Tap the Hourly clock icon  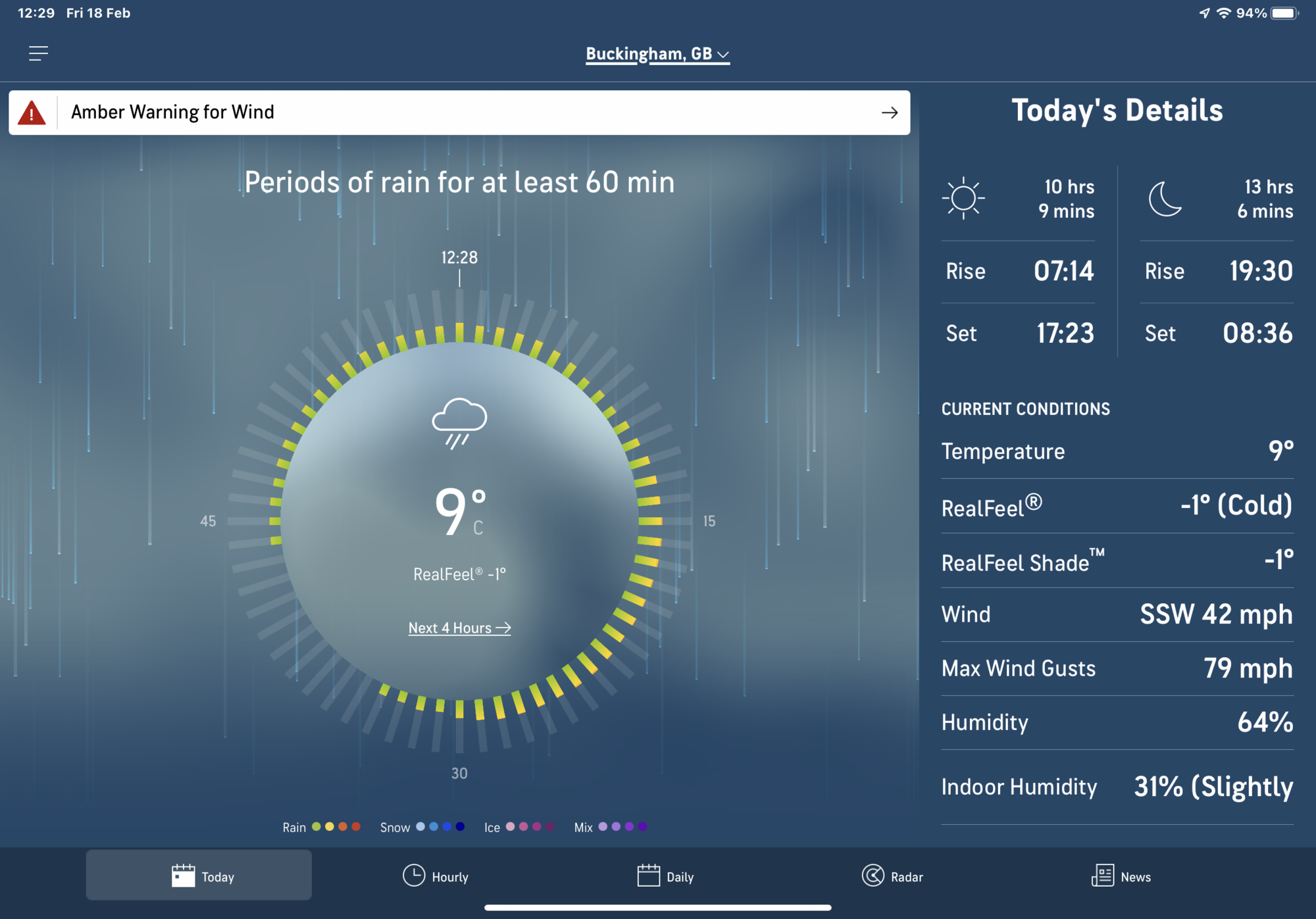coord(414,876)
